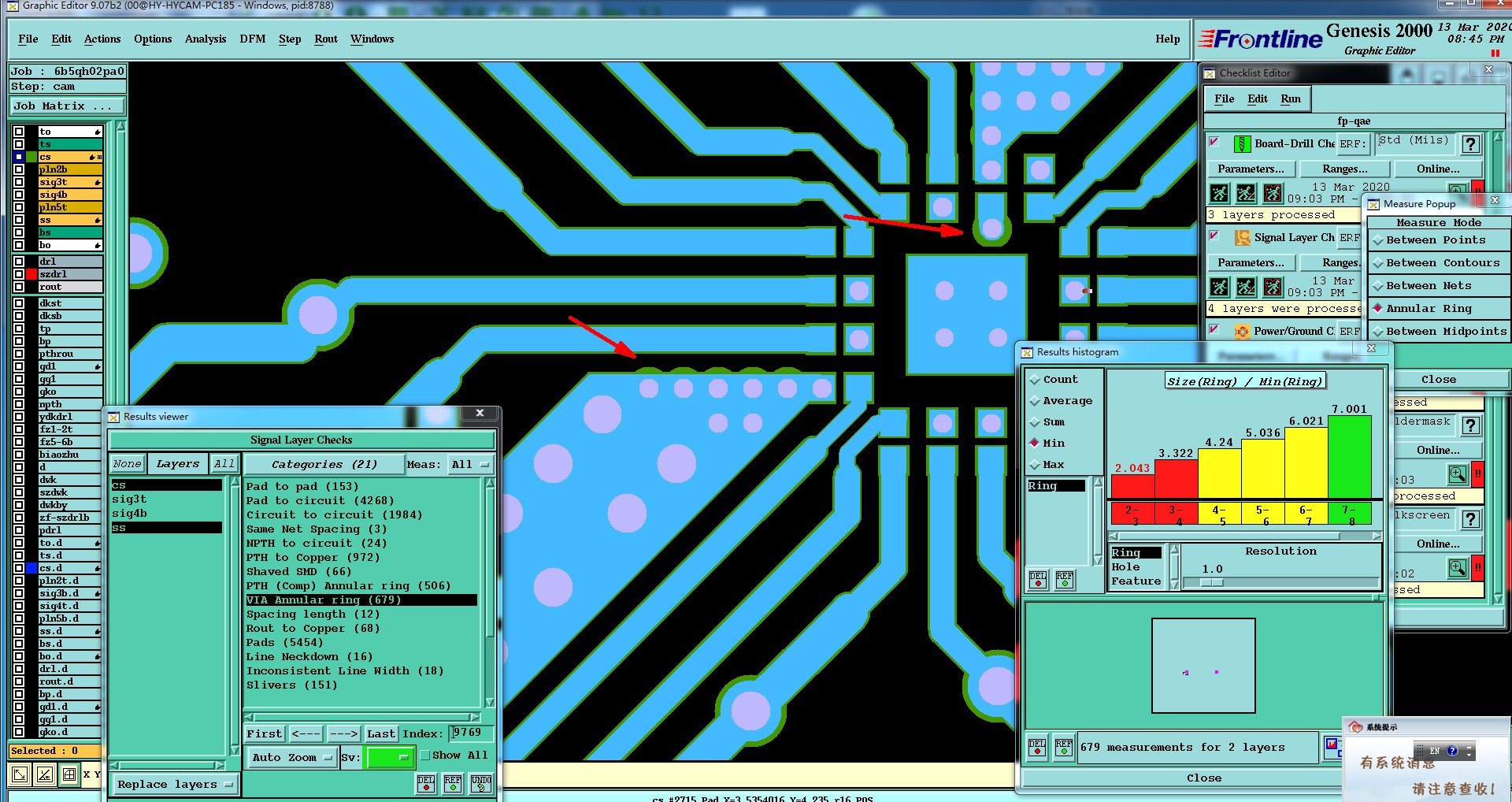Viewport: 1512px width, 802px height.
Task: Click the REF icon in Results viewer
Action: 453,784
